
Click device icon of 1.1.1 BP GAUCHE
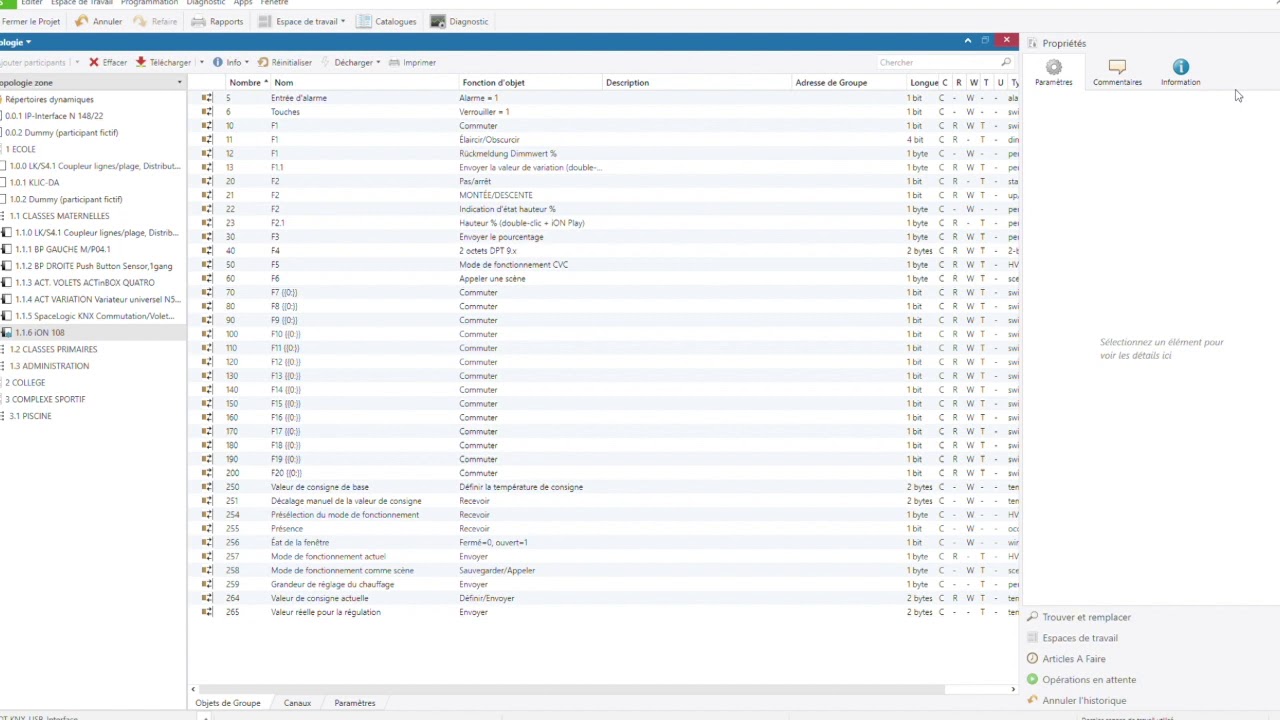pyautogui.click(x=6, y=249)
